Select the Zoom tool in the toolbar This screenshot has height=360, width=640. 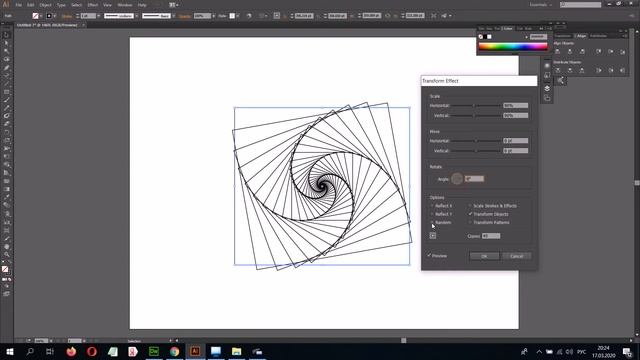(x=6, y=255)
